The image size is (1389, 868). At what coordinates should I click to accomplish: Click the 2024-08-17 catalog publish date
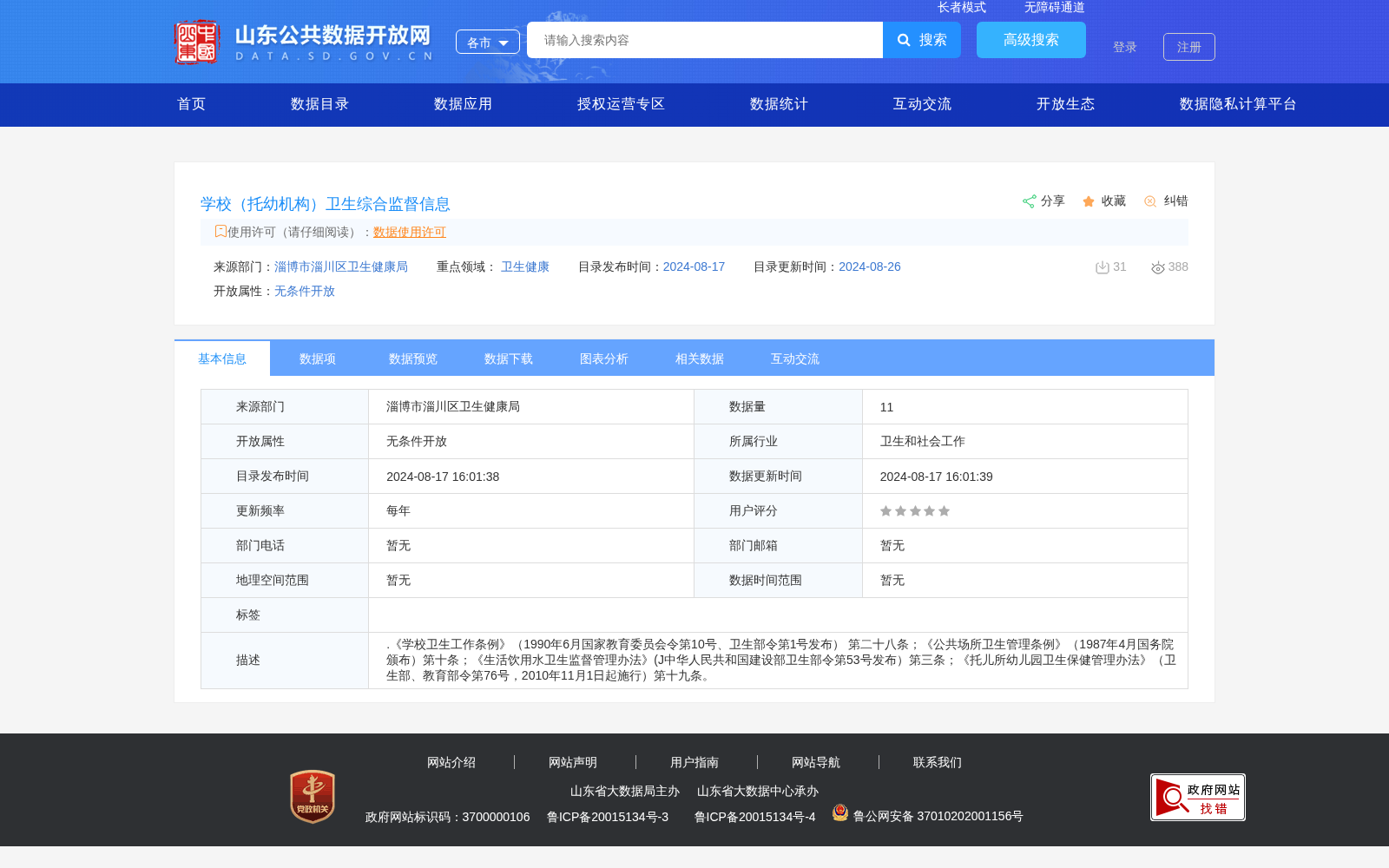click(694, 267)
